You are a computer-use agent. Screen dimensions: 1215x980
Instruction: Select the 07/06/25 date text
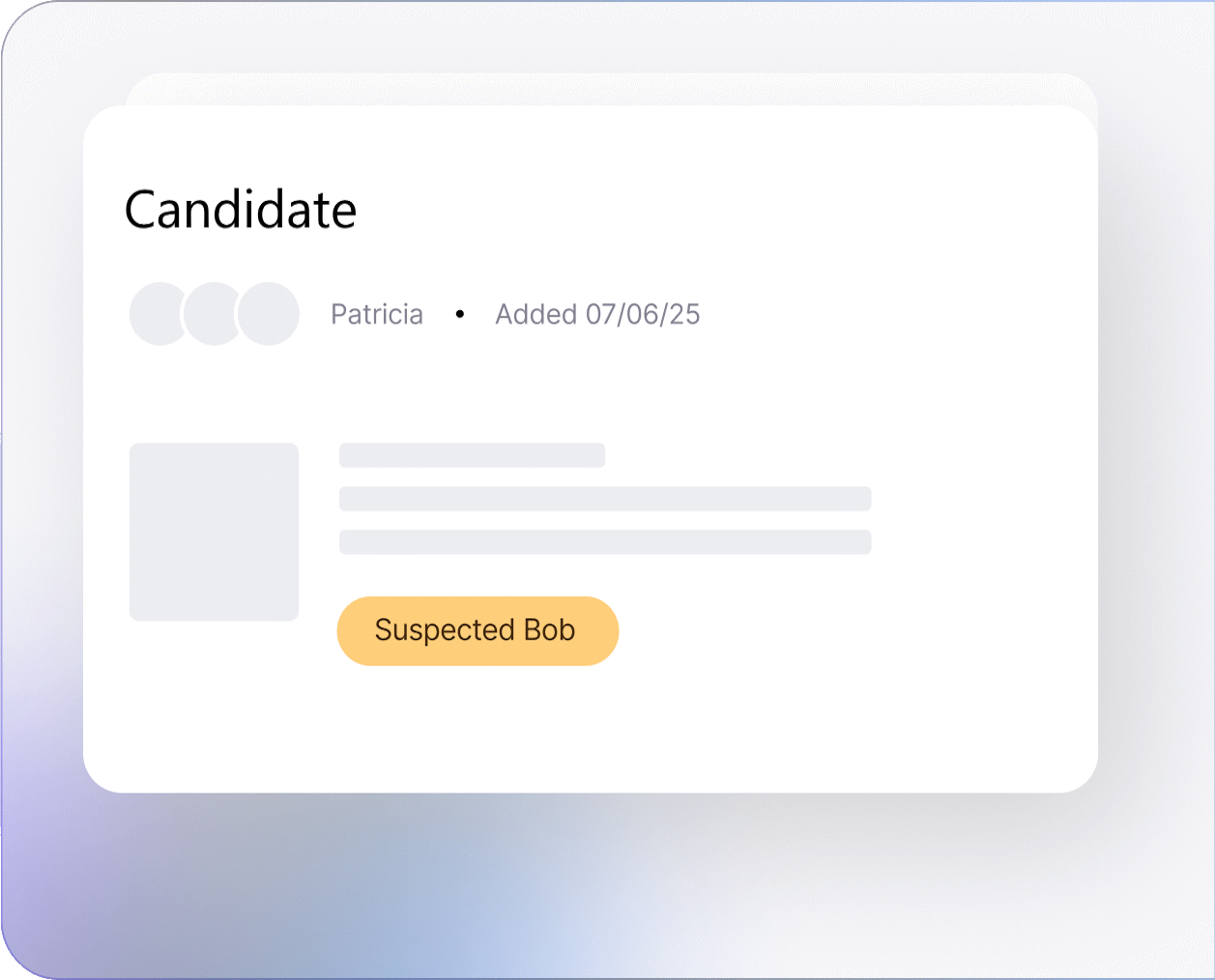(643, 314)
